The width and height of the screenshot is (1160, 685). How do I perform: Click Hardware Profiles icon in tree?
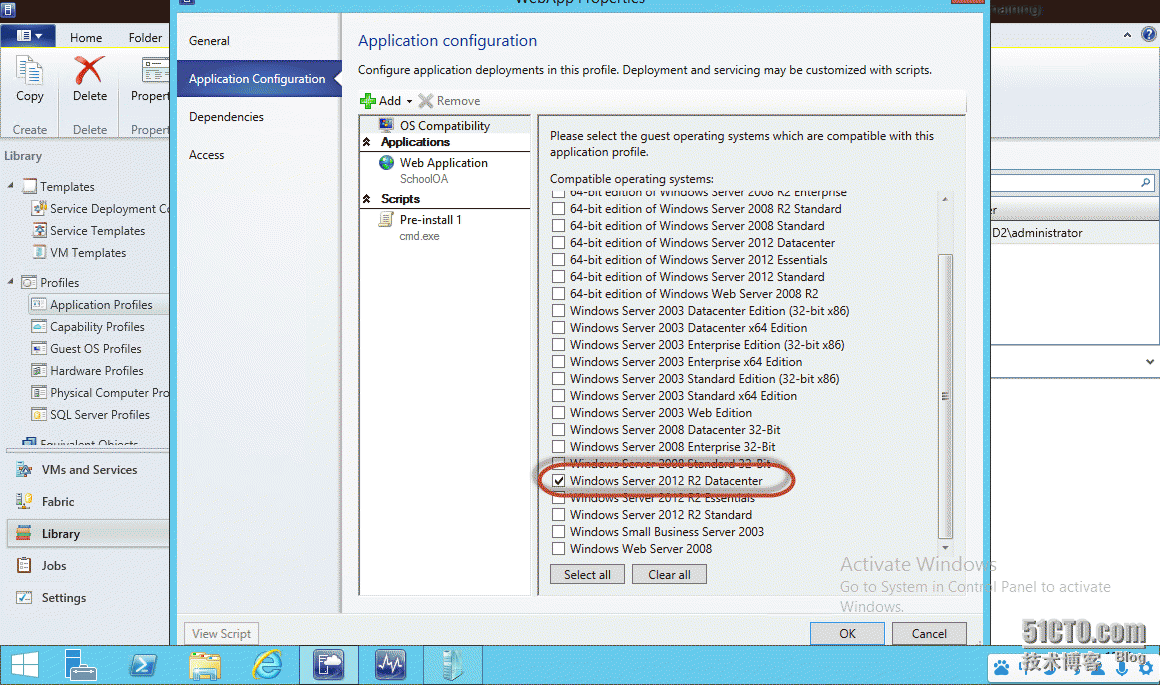pyautogui.click(x=38, y=371)
